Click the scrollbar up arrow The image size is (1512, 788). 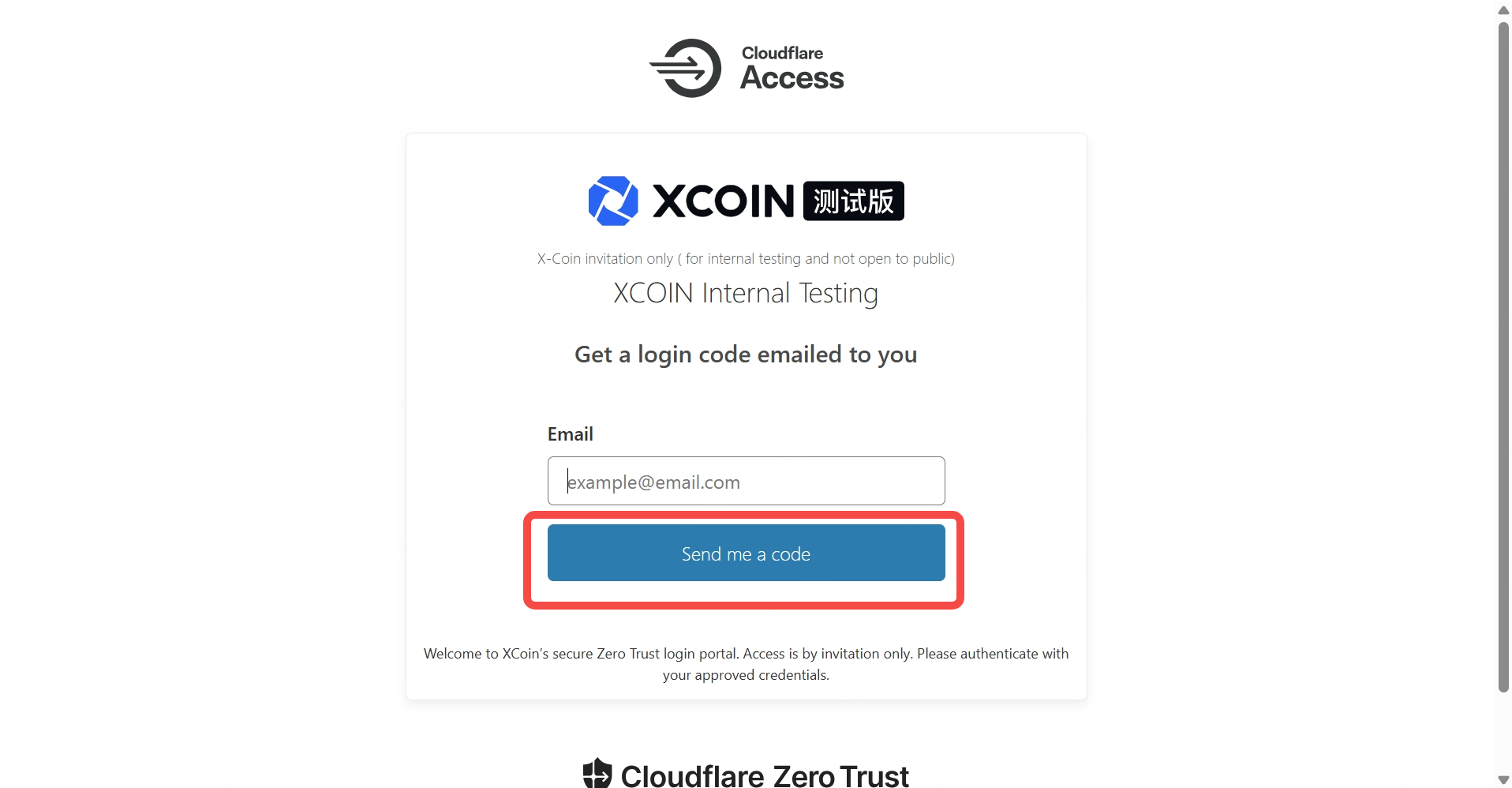coord(1503,9)
